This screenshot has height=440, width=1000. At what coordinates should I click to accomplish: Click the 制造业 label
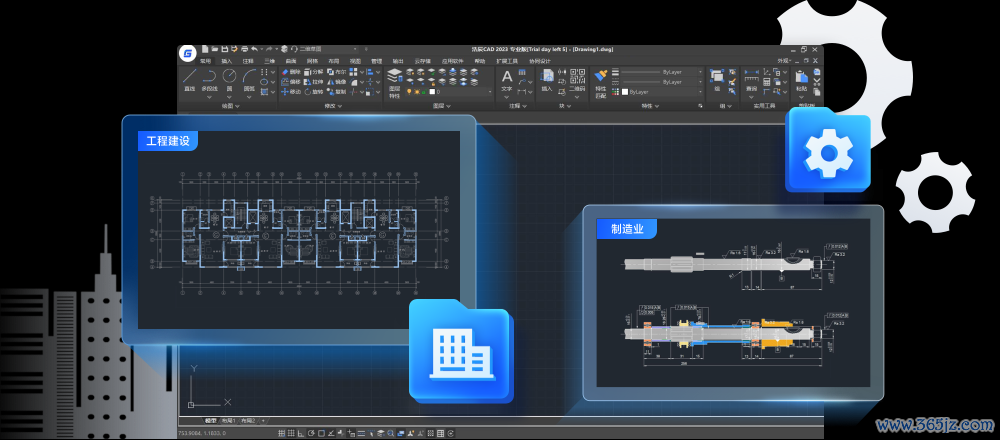(x=626, y=229)
